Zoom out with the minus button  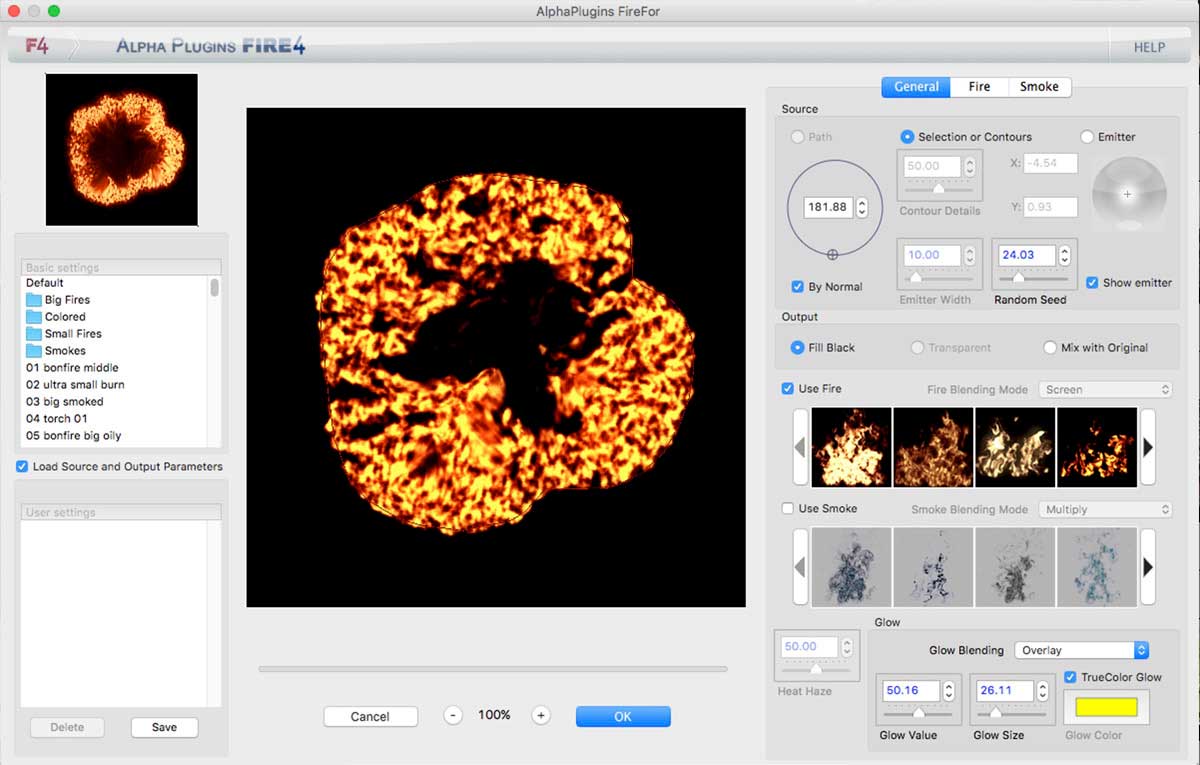pyautogui.click(x=453, y=715)
